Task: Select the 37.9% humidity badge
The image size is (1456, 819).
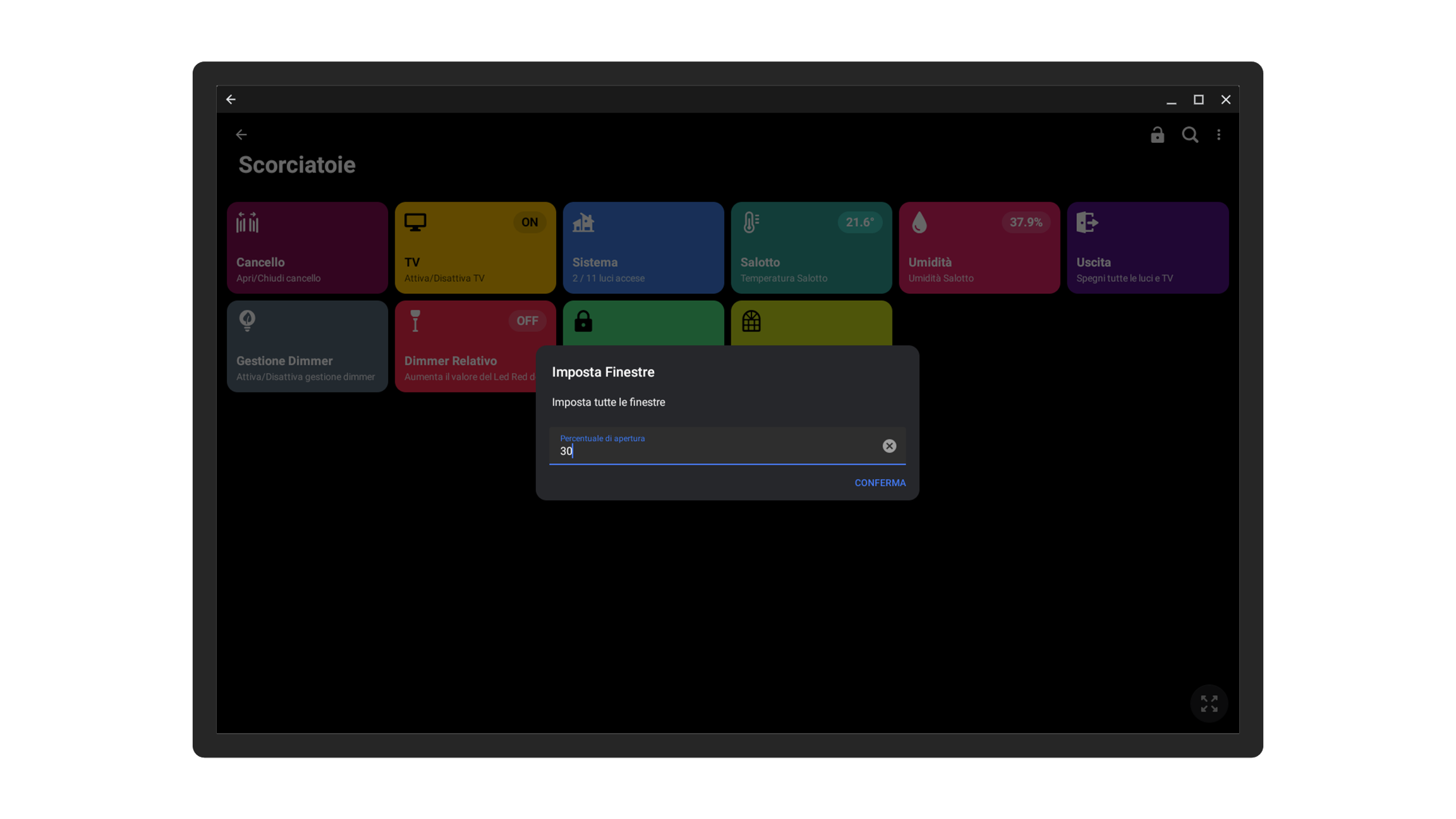Action: (1025, 222)
